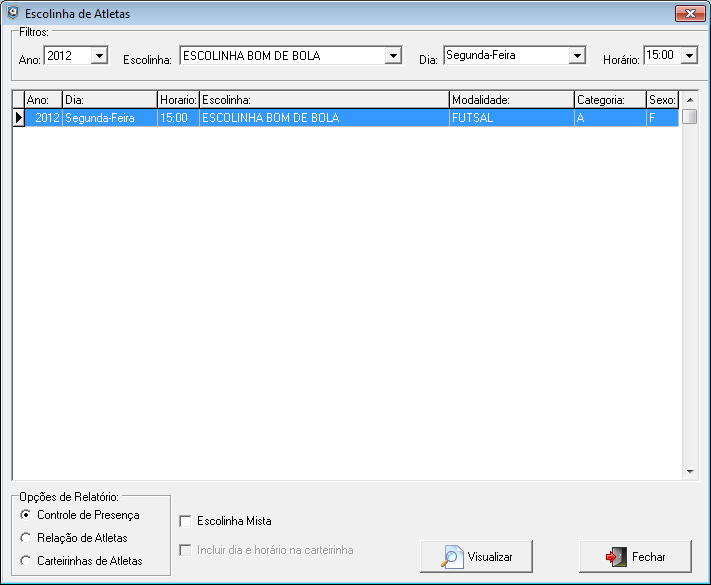Click the app icon in title bar
Screen dimensions: 711x585
click(x=13, y=13)
